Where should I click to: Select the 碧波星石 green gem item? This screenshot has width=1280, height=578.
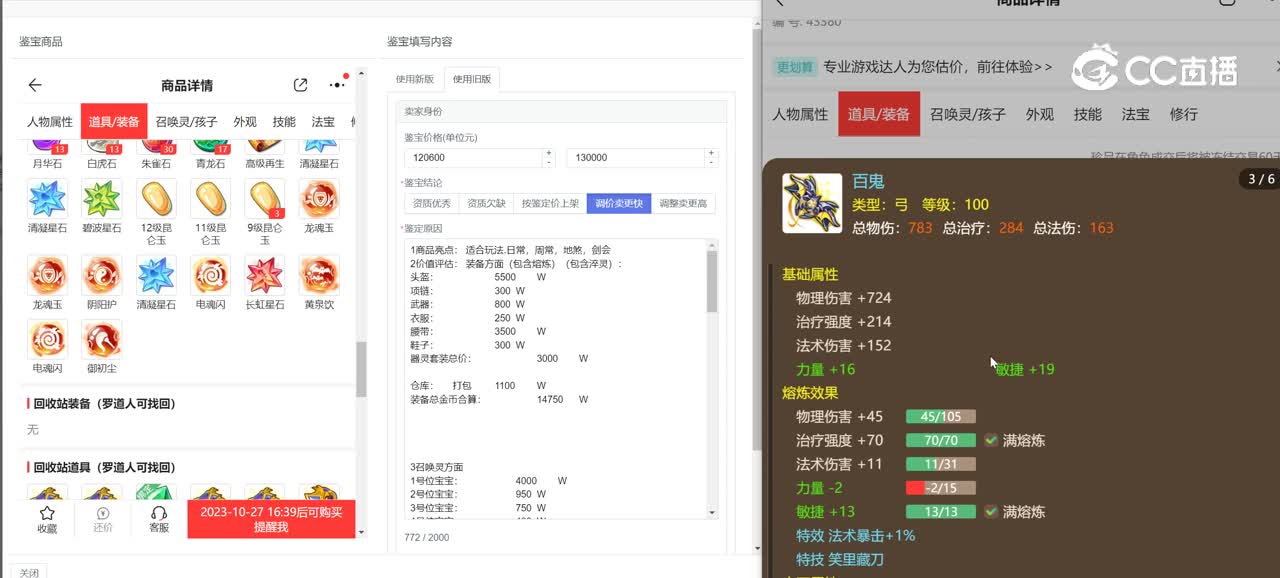click(x=101, y=199)
